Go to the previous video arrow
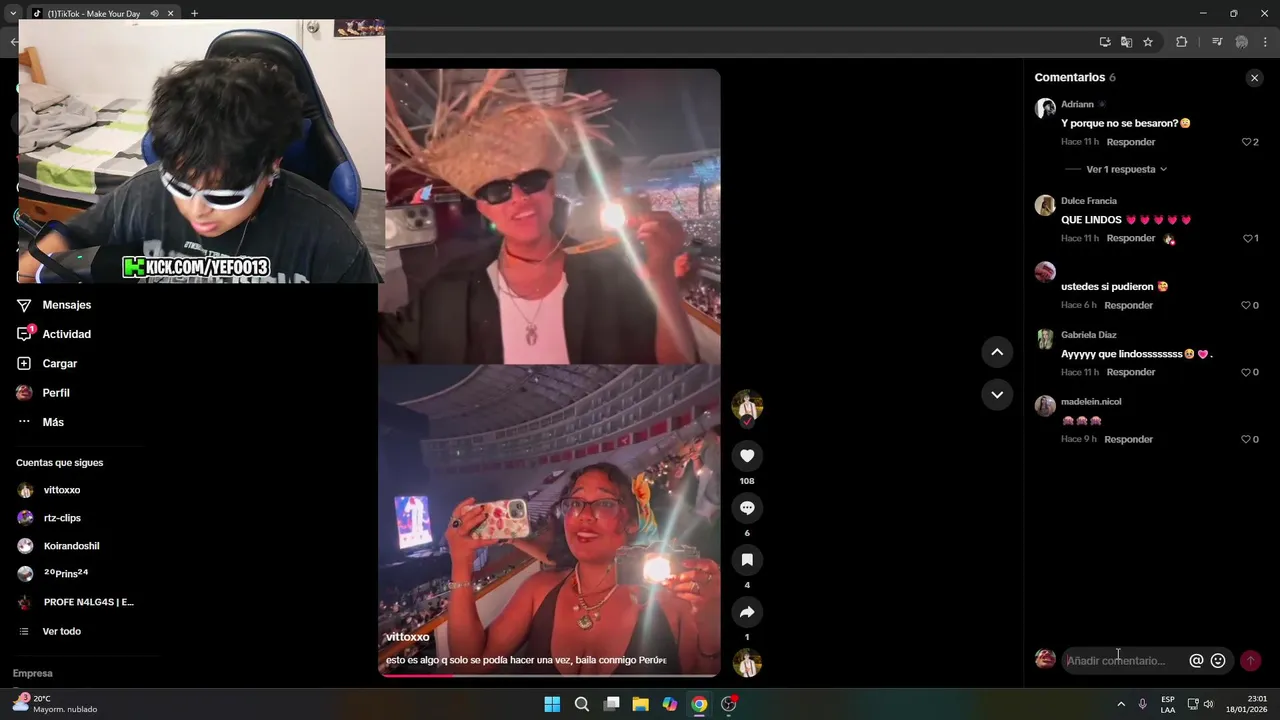This screenshot has height=720, width=1280. click(x=997, y=352)
